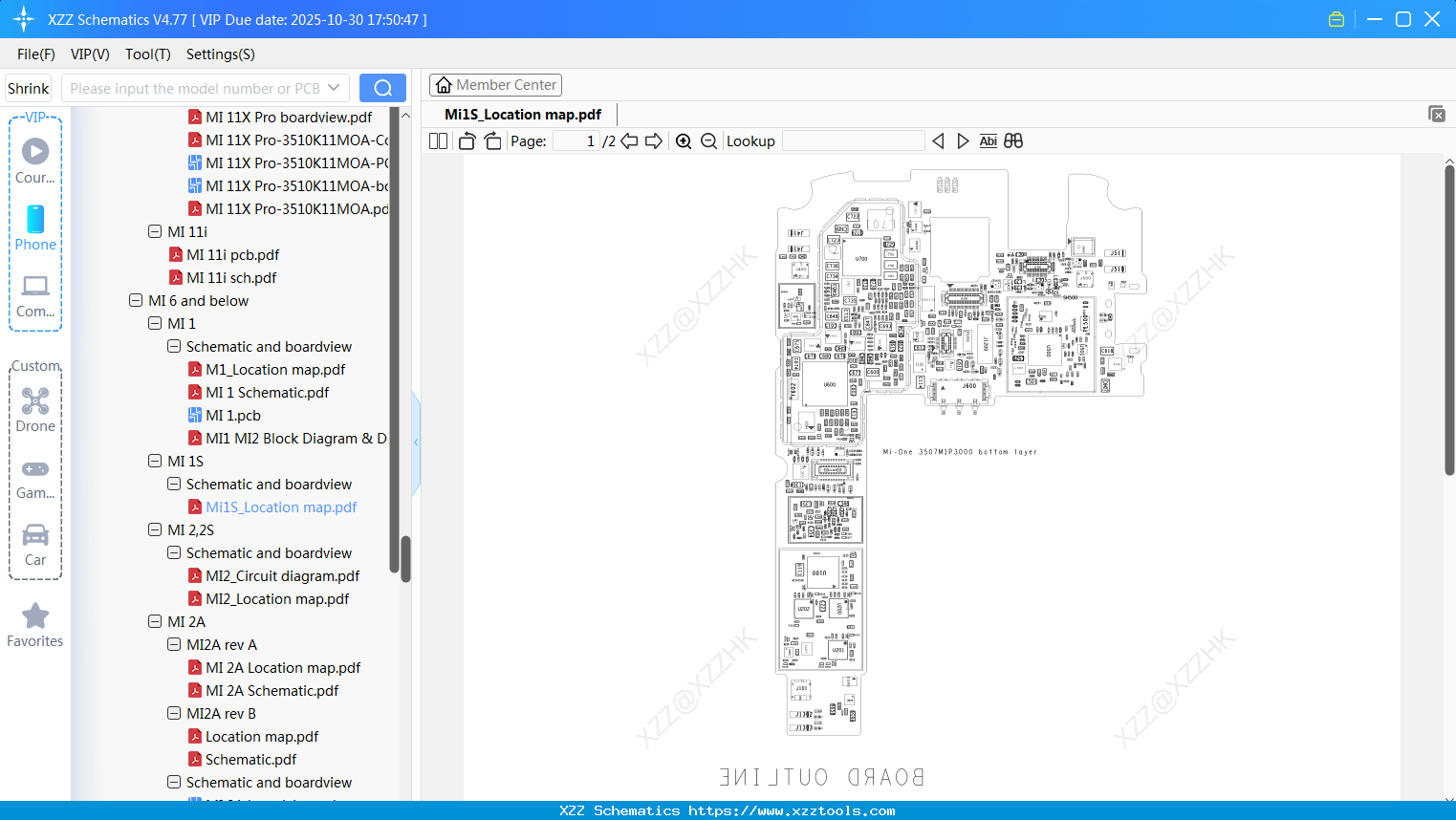The height and width of the screenshot is (820, 1456).
Task: Open the model number dropdown arrow
Action: (x=336, y=87)
